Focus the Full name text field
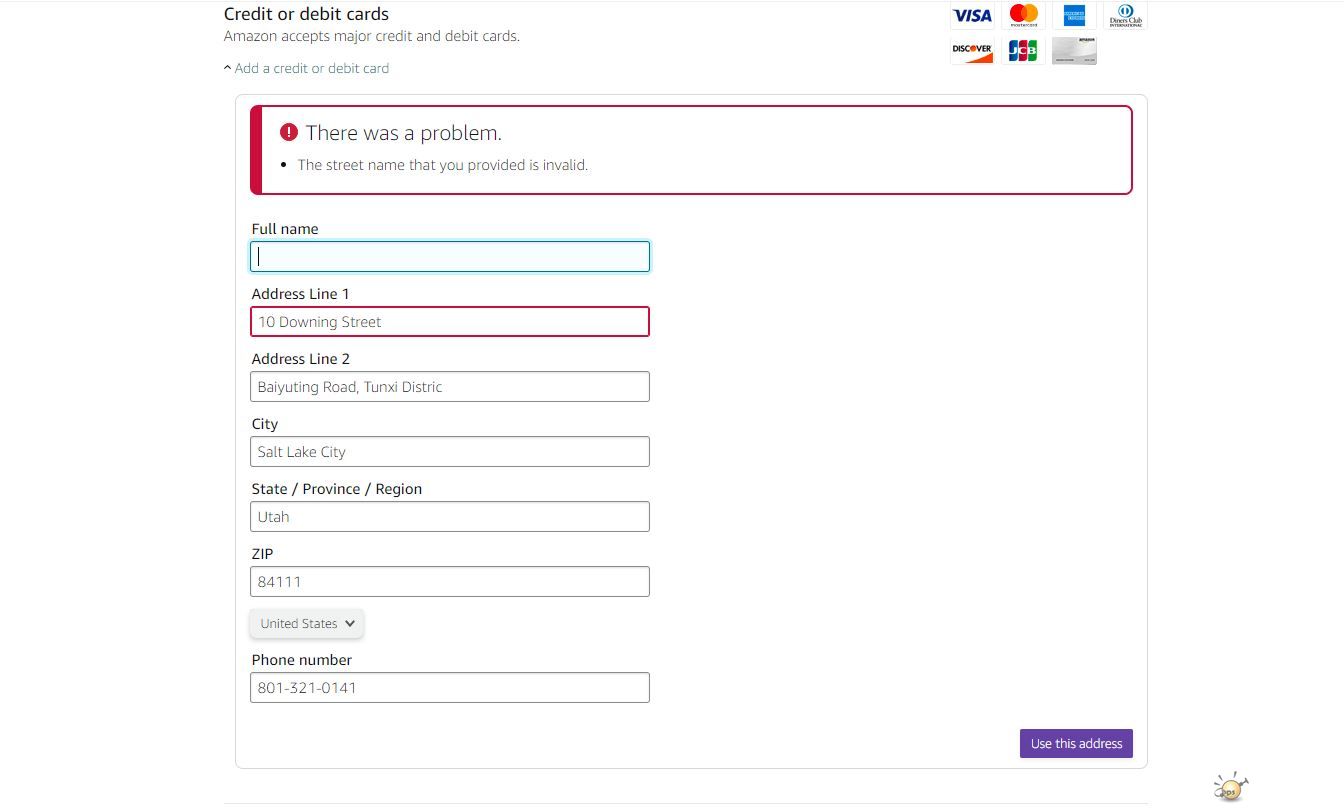Screen dimensions: 1344x811 coord(450,257)
